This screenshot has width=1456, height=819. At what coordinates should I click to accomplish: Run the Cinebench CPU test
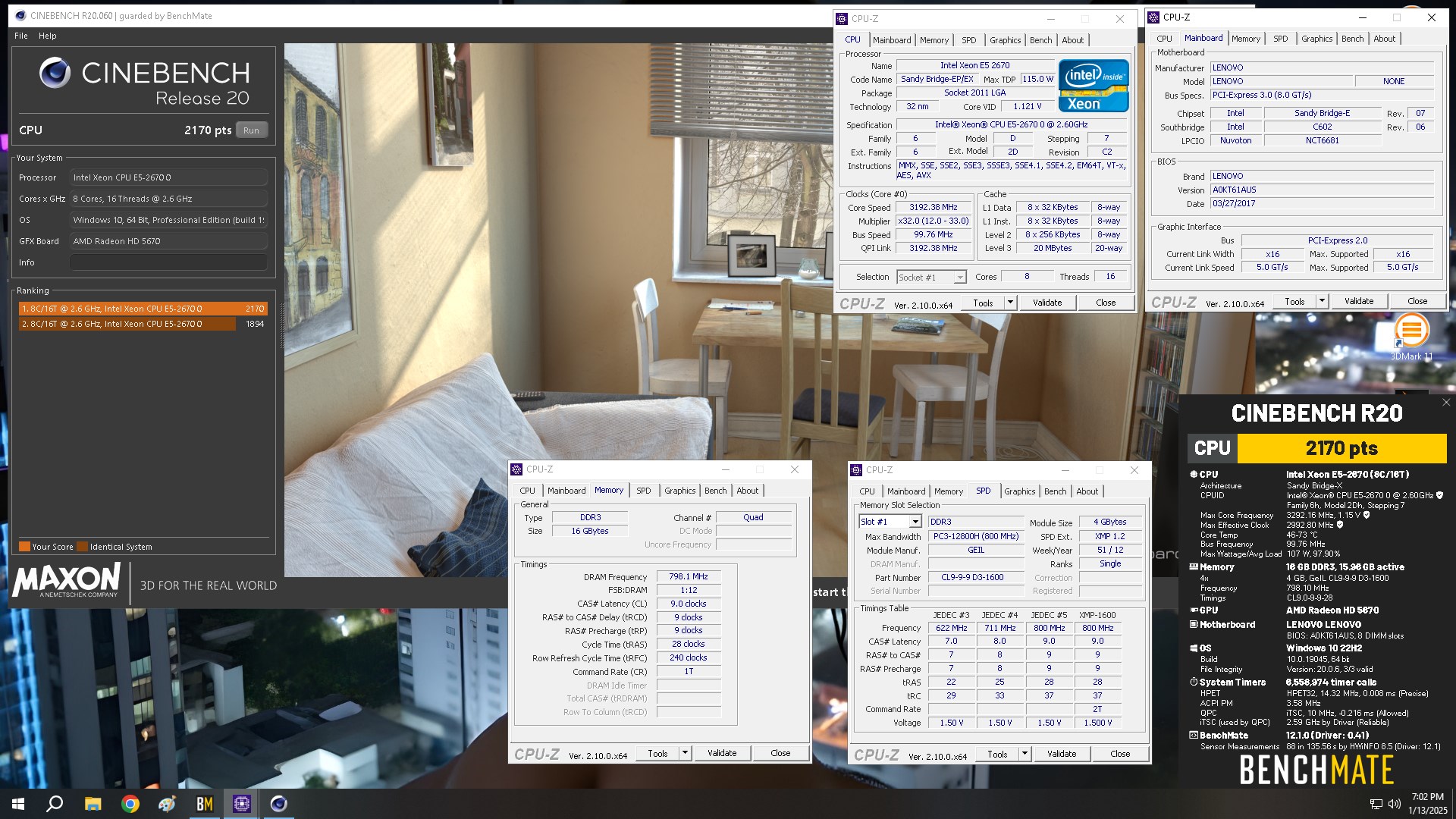[x=251, y=130]
